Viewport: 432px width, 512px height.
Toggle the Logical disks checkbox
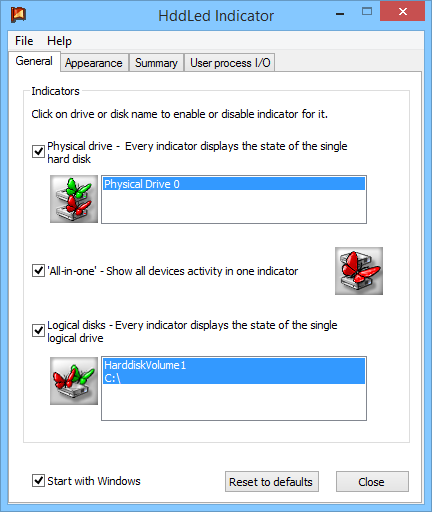(38, 331)
